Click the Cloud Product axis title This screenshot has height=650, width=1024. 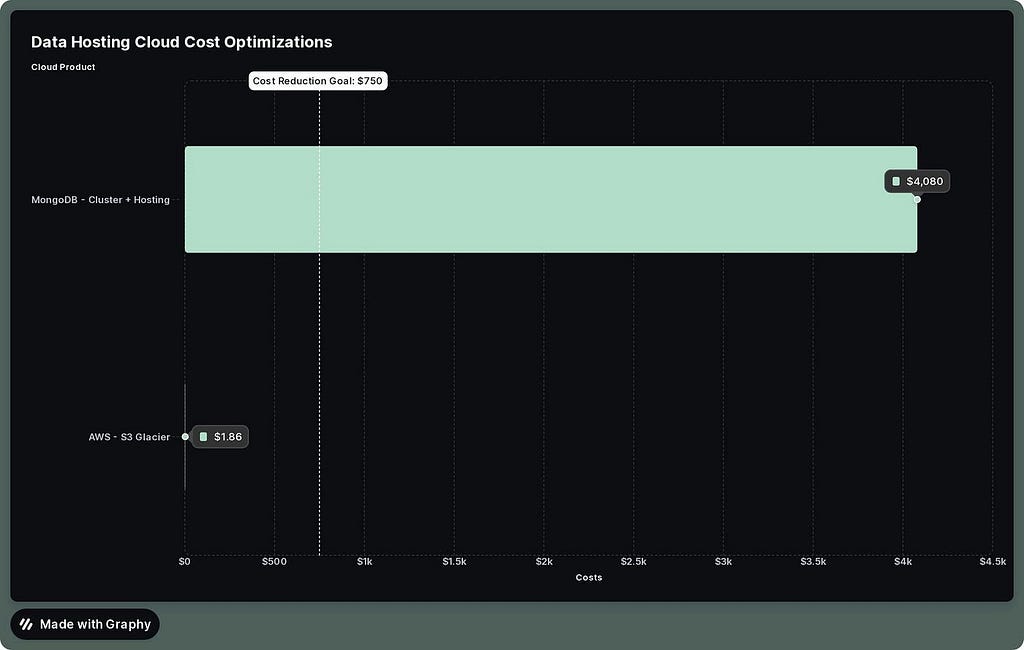click(x=63, y=67)
